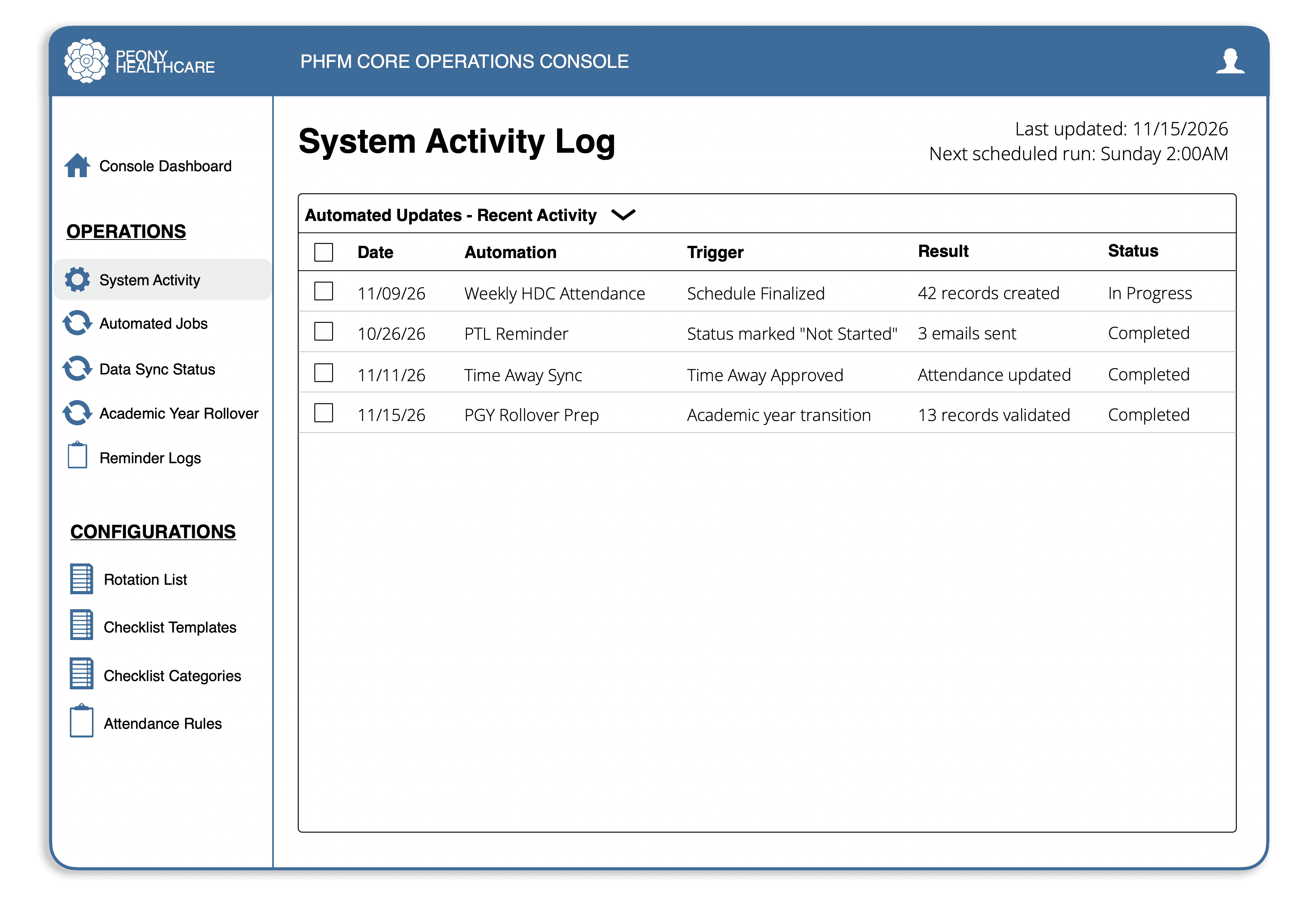This screenshot has height=917, width=1316.
Task: Click the Data Sync Status refresh icon
Action: 77,369
